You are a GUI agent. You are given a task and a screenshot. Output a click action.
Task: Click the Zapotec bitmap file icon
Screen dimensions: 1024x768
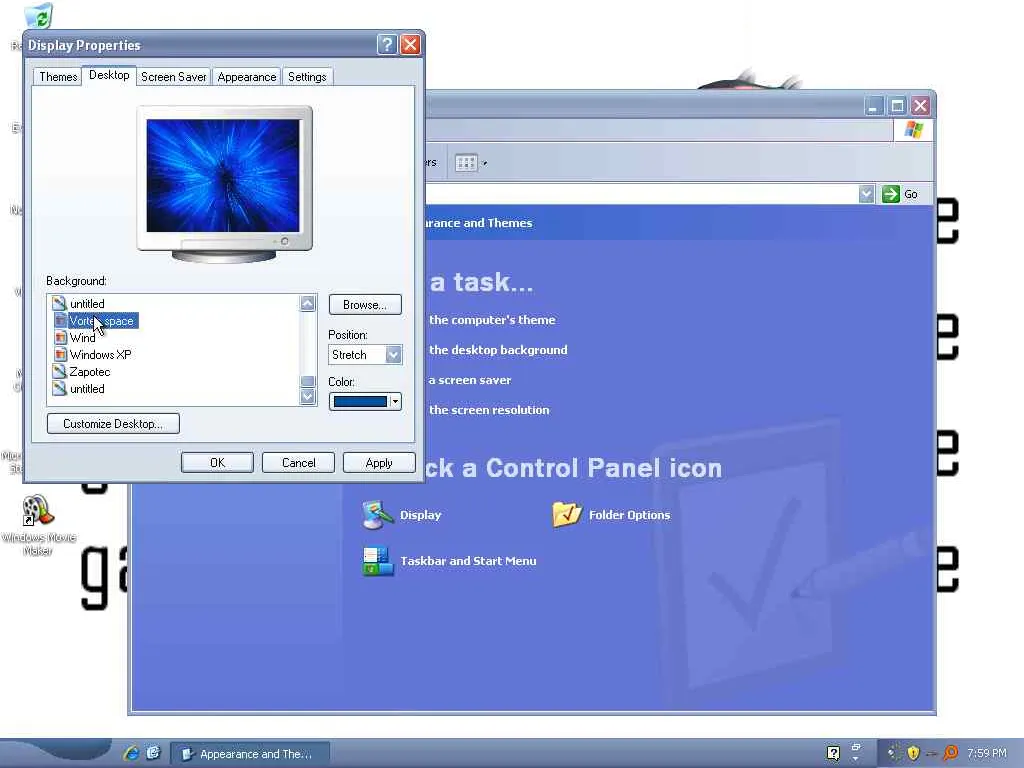click(59, 372)
